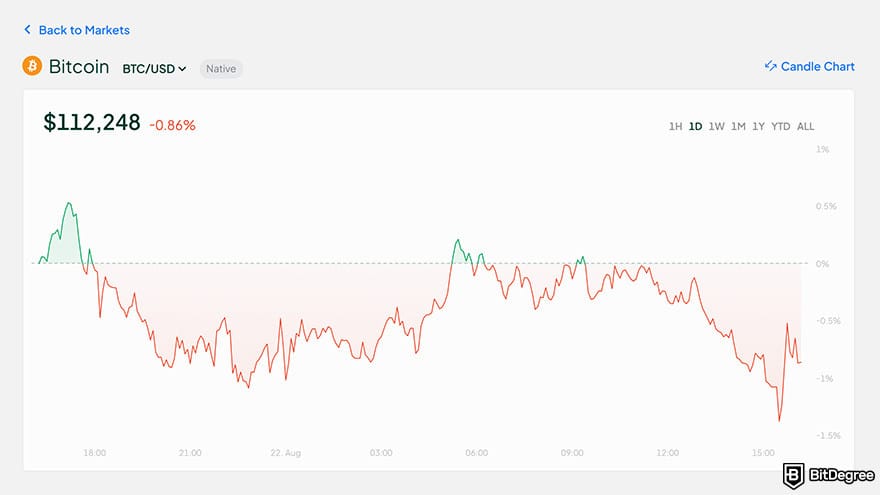Click the 22. Aug date axis label
This screenshot has width=880, height=495.
(286, 453)
